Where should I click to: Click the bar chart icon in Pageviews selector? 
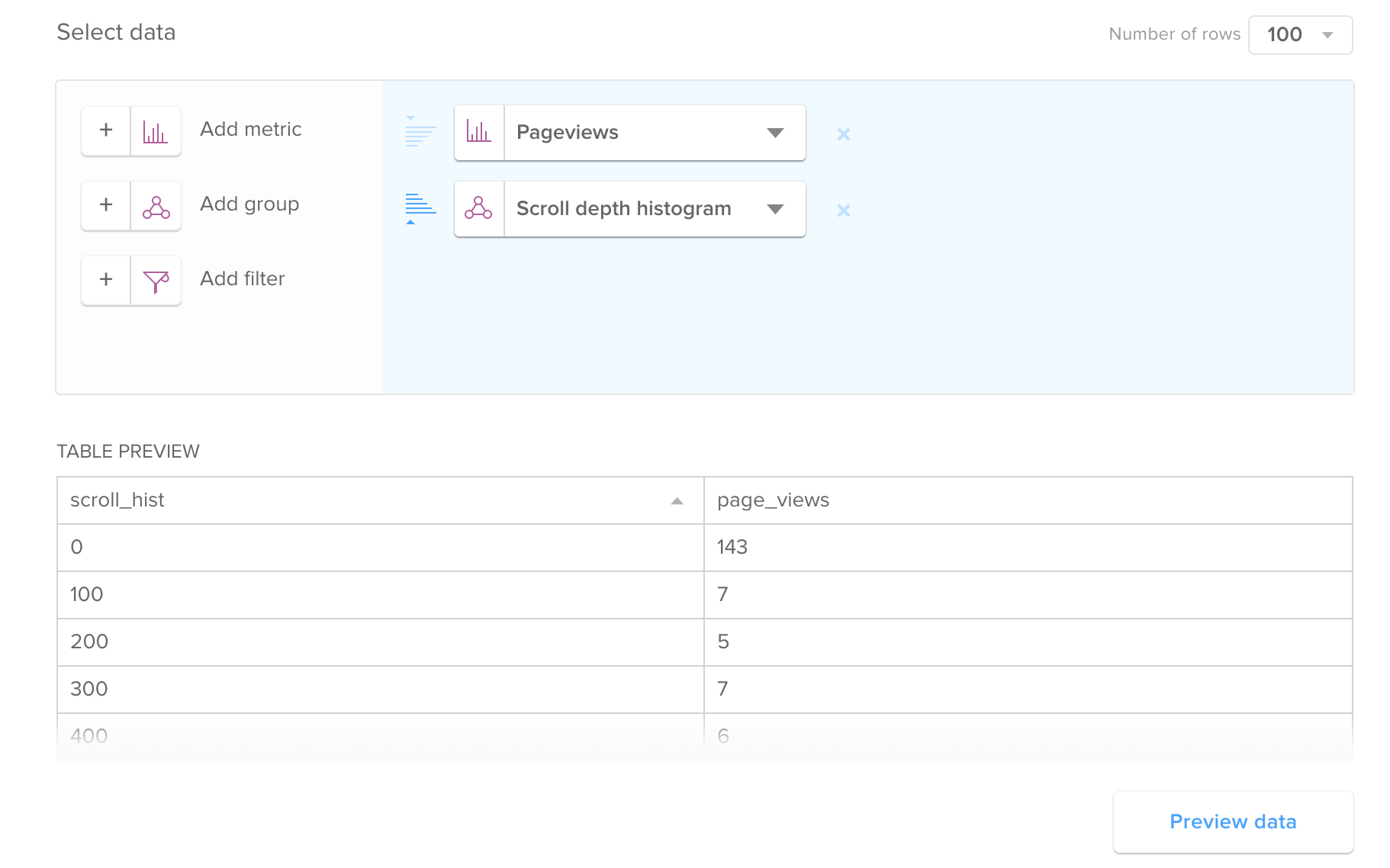pos(479,133)
